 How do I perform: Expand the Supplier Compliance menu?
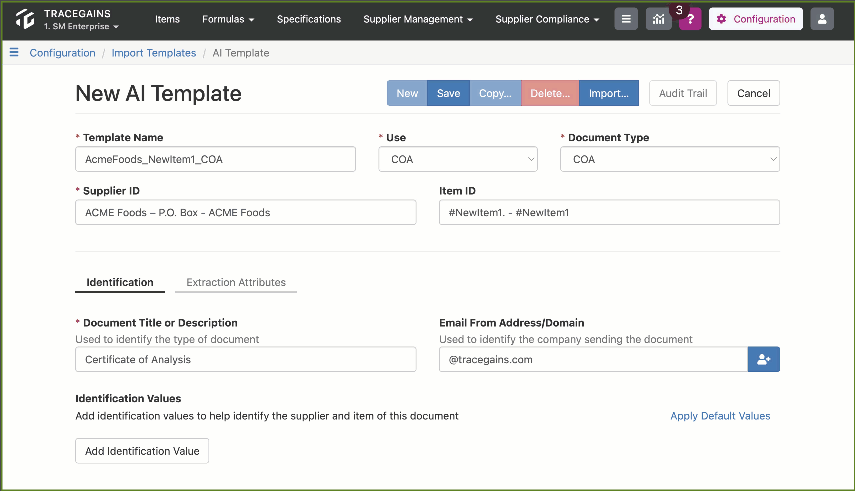(x=547, y=19)
